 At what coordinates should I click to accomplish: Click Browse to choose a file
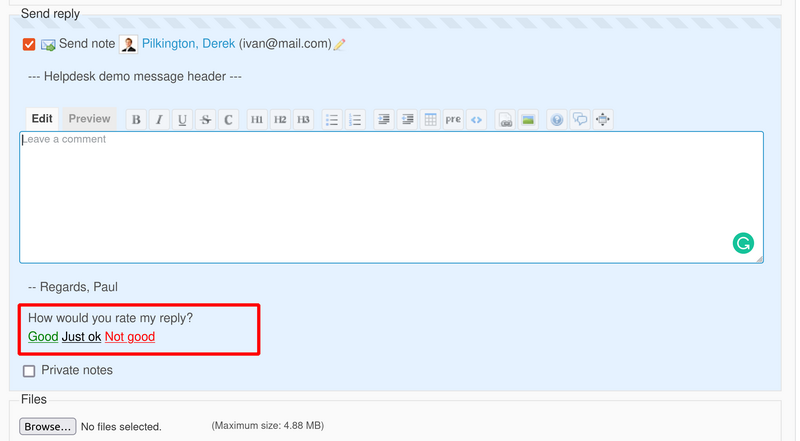click(48, 427)
